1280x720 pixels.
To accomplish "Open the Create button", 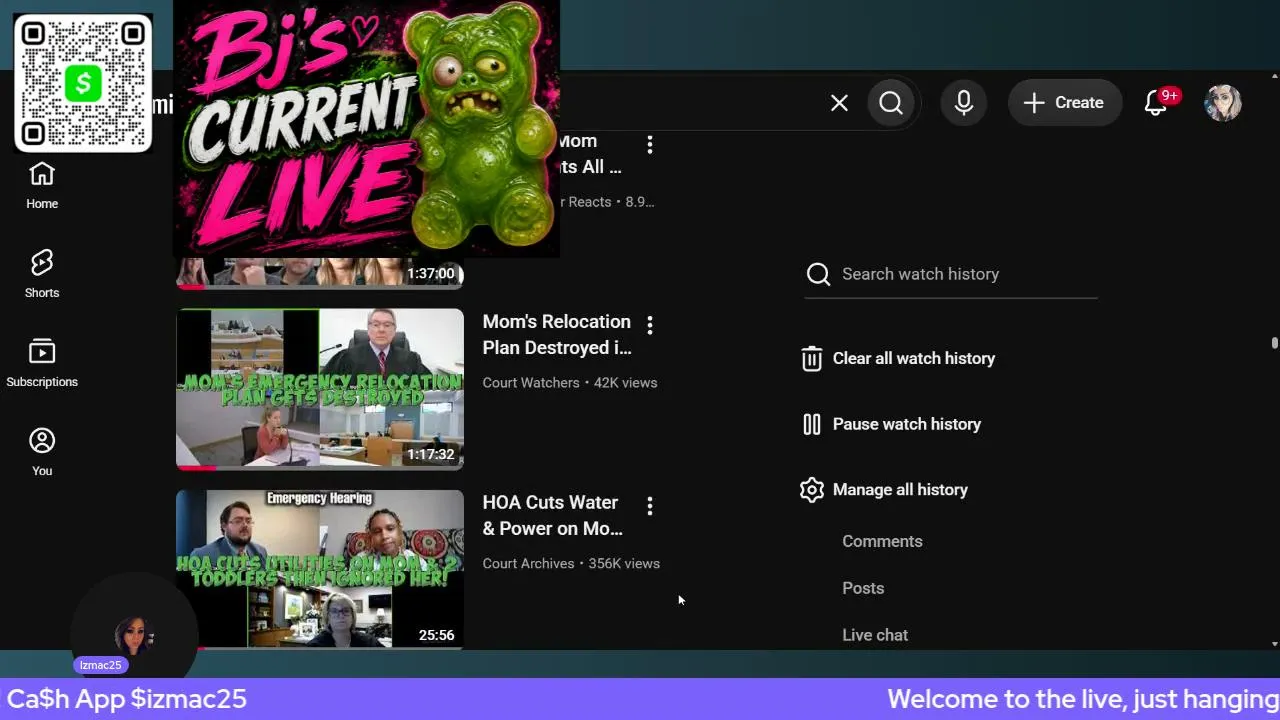I will [x=1064, y=103].
